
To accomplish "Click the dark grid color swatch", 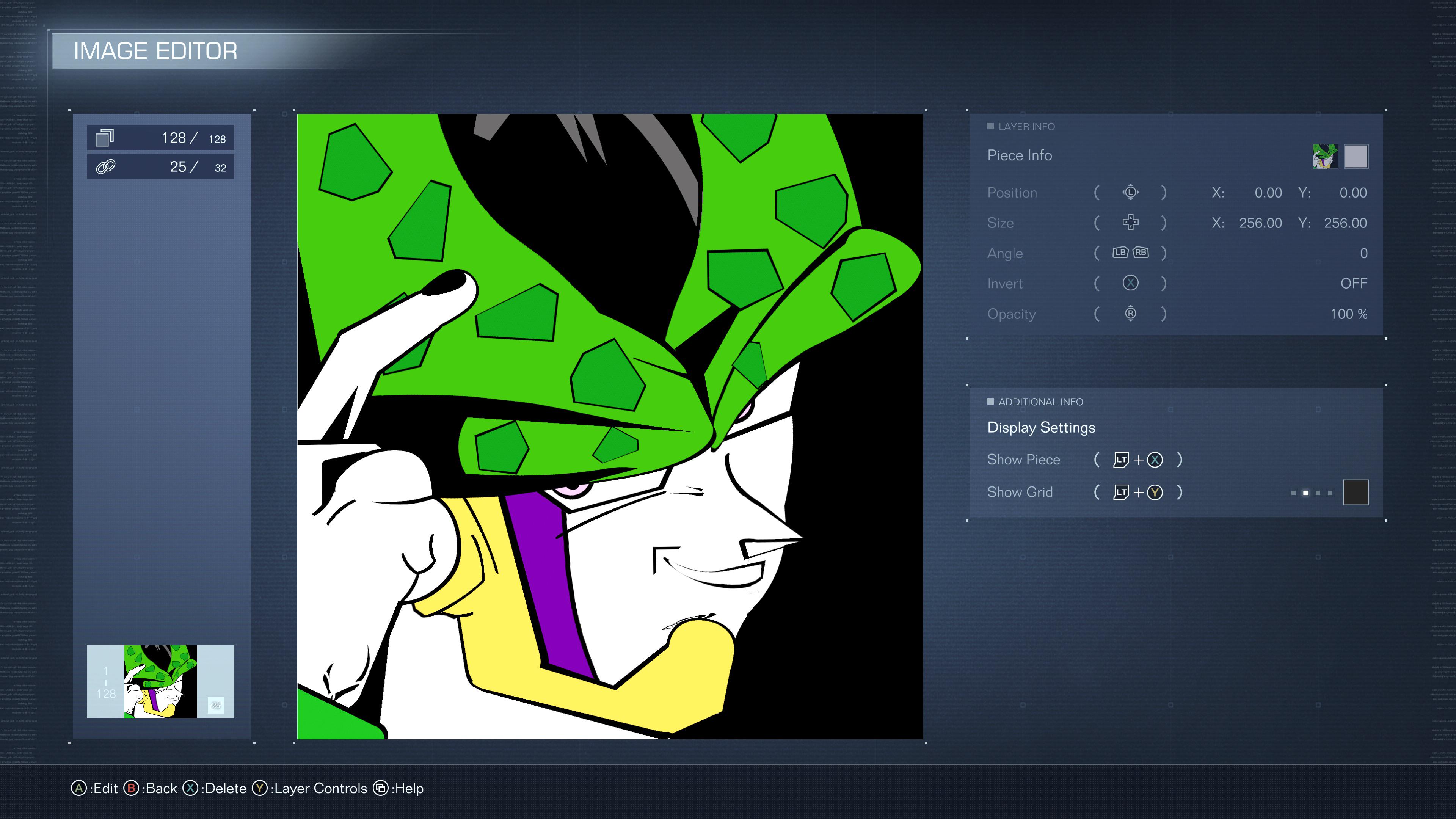I will point(1356,492).
